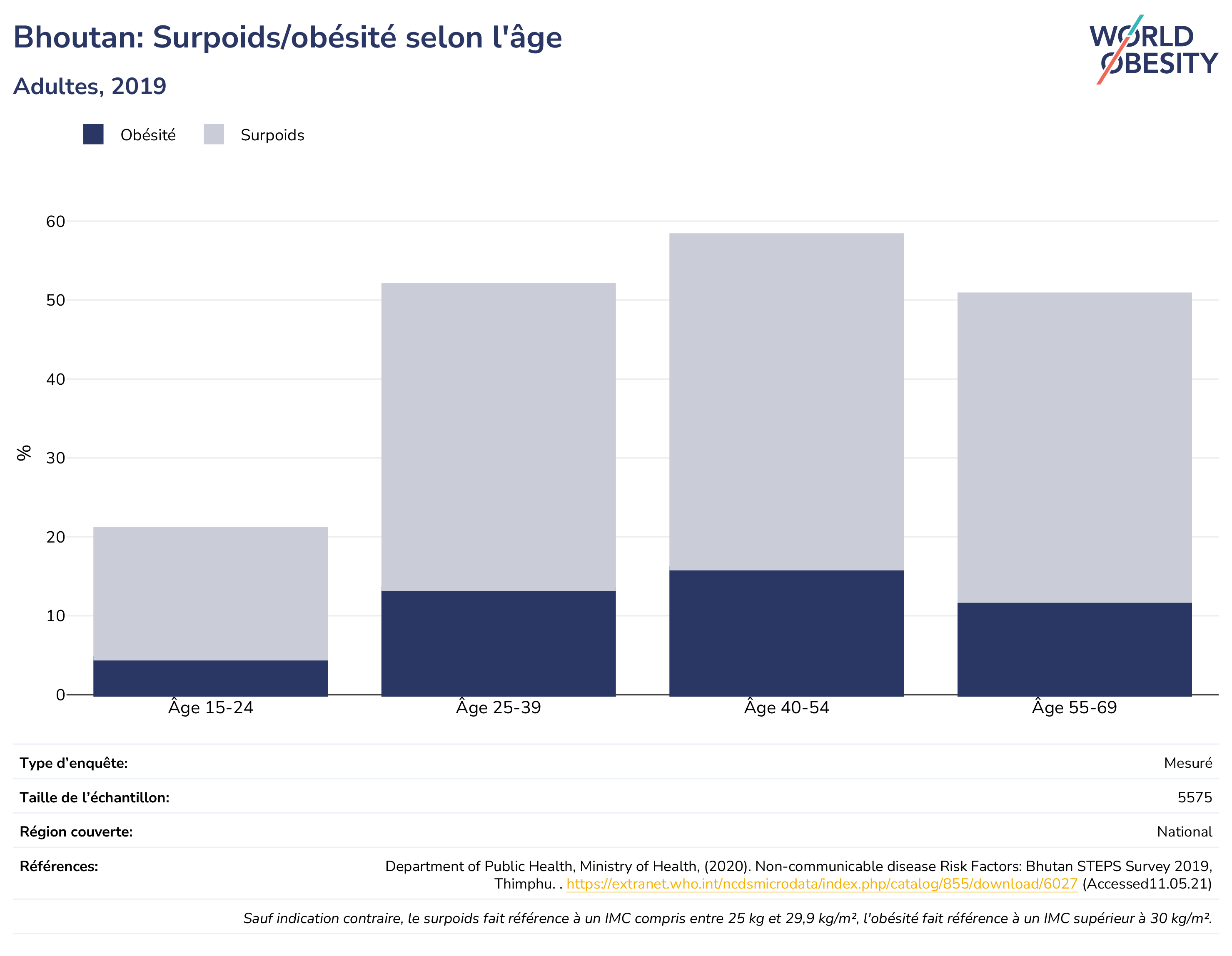Select the obesity bar for Âge 25-39
1232x956 pixels.
point(498,644)
